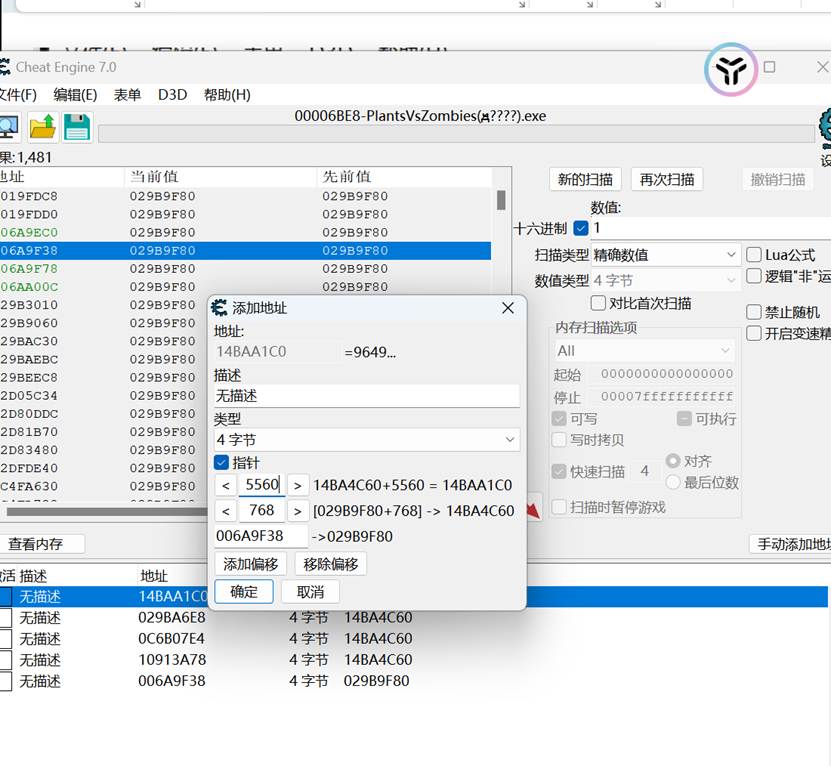Toggle active box for address 029BA6E8
831x766 pixels.
point(5,618)
